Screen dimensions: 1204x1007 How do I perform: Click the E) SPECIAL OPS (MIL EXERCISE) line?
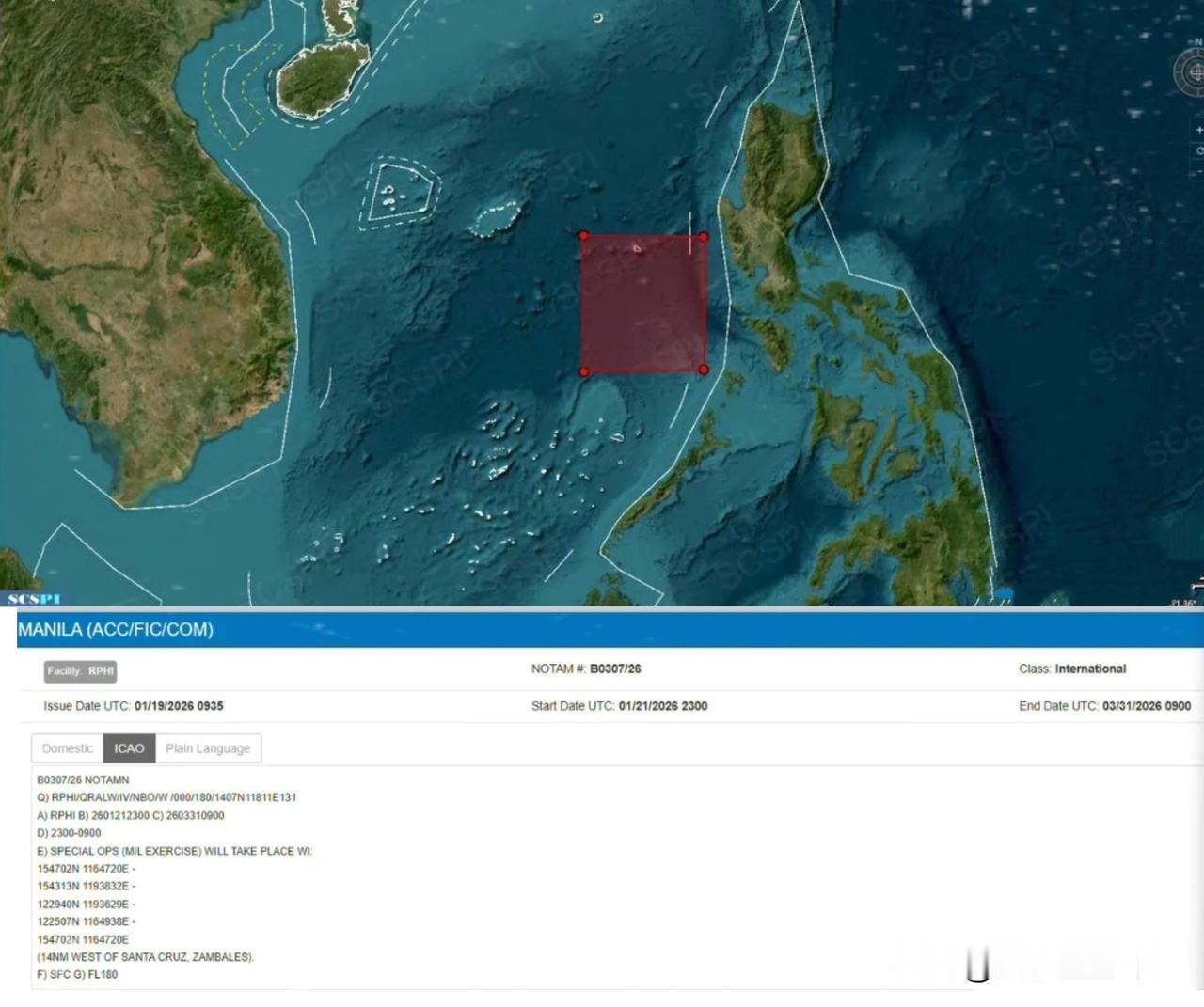pos(174,851)
